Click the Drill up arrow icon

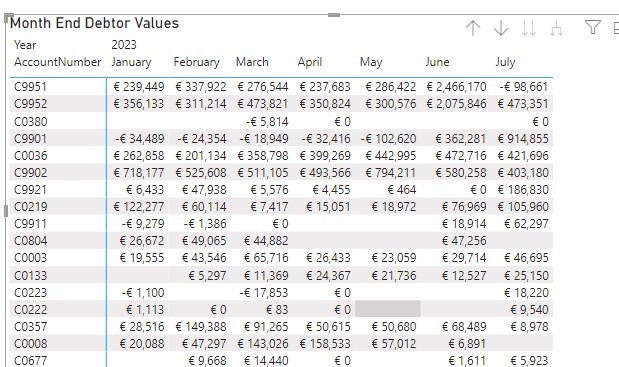[473, 28]
